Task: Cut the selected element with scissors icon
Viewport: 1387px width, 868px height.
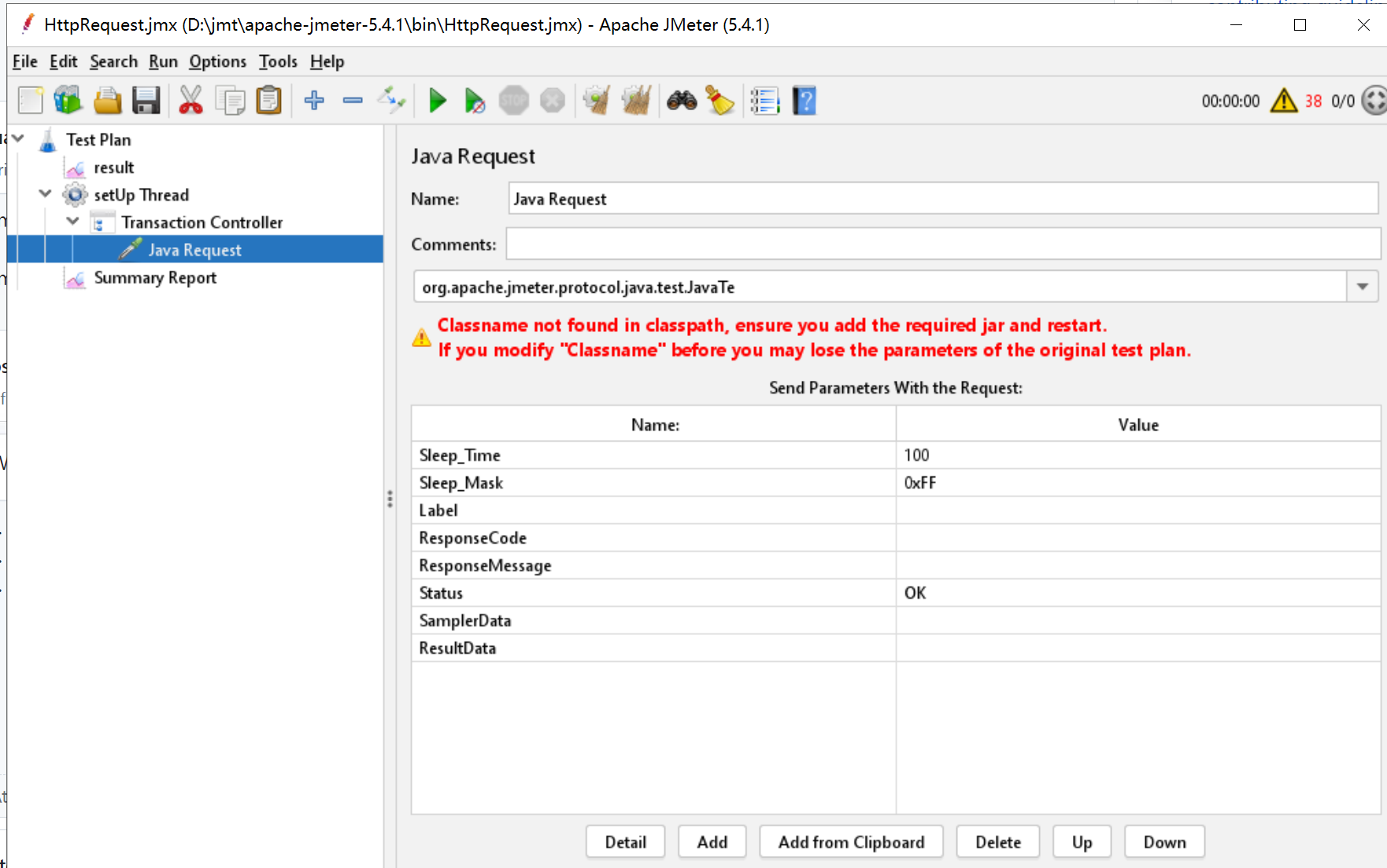Action: 189,100
